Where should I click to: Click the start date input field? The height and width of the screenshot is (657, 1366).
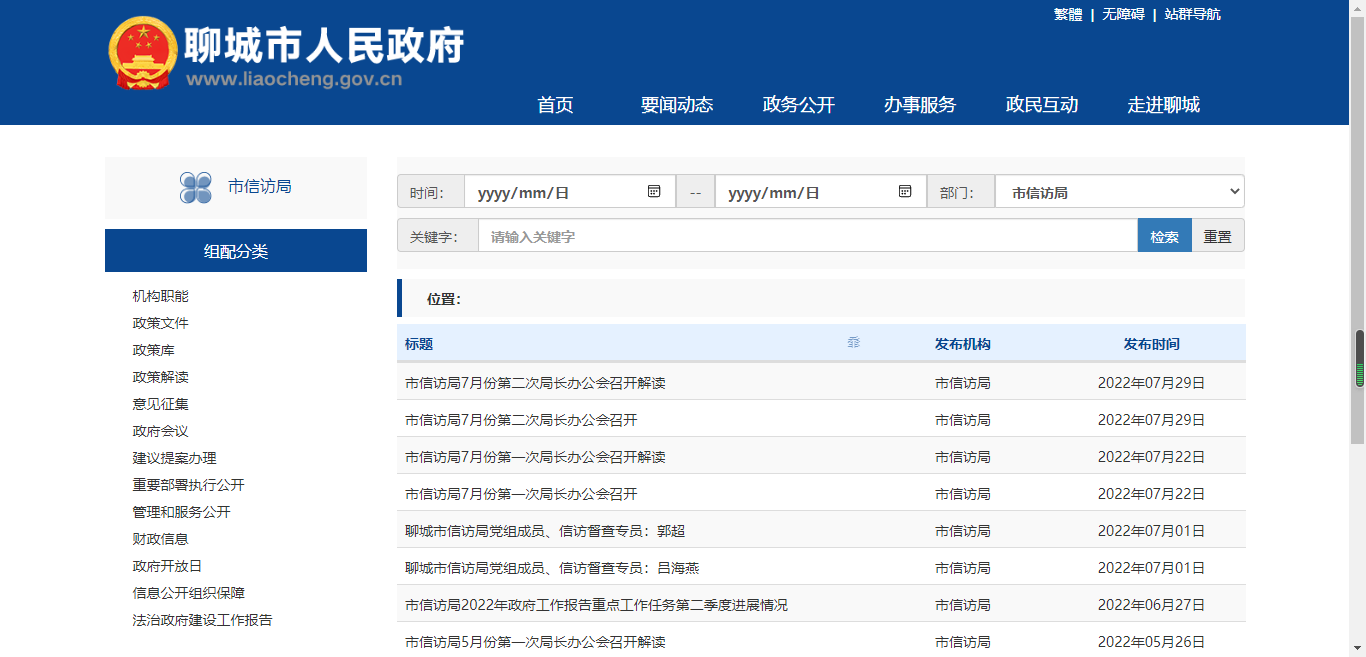555,192
